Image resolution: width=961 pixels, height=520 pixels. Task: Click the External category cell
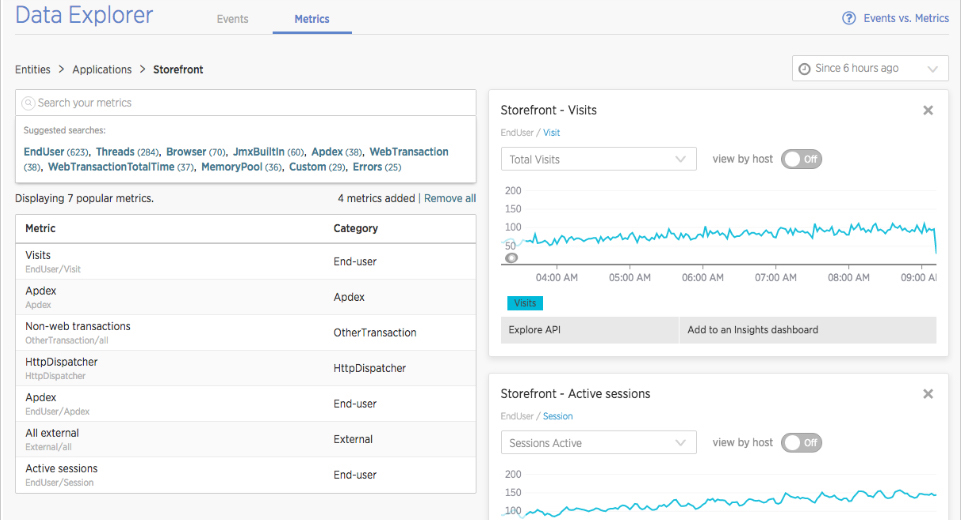click(353, 439)
